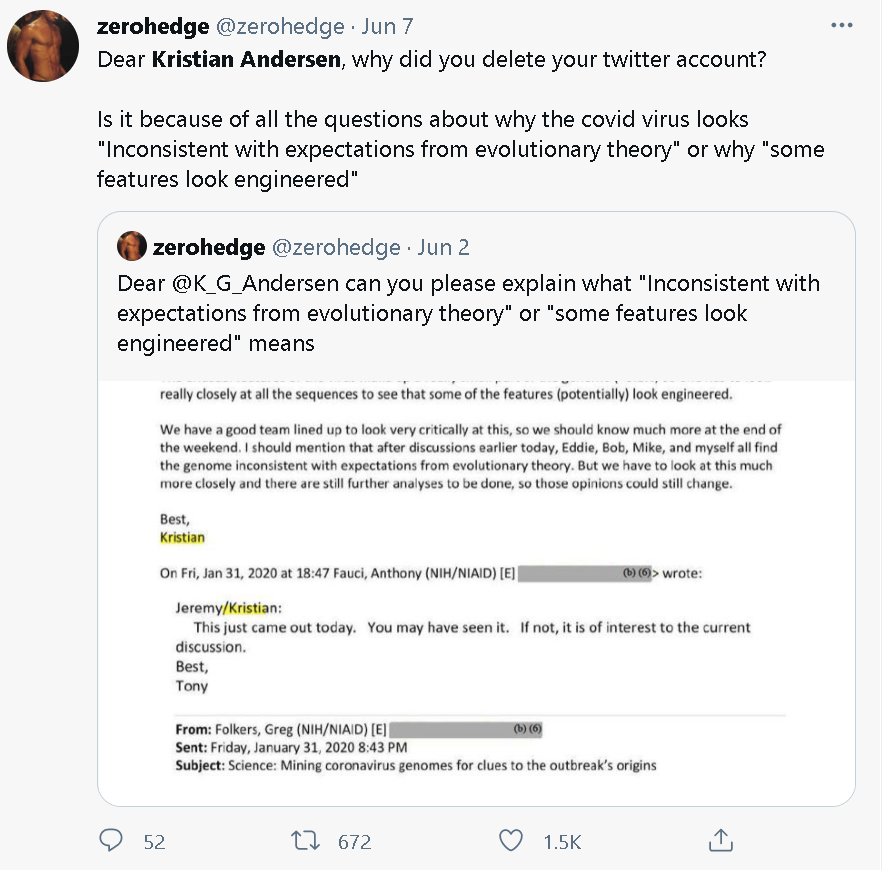Click highlighted Kristian signature in email image

182,538
